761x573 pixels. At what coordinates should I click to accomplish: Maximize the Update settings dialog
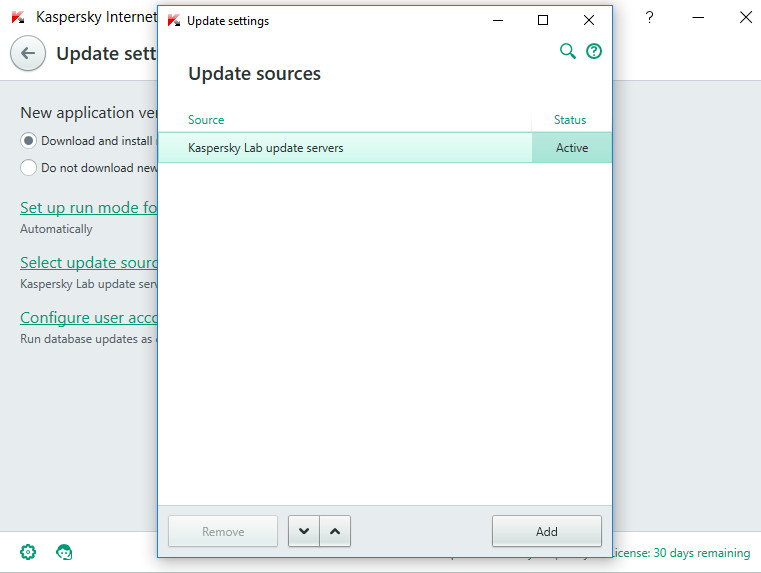[543, 20]
